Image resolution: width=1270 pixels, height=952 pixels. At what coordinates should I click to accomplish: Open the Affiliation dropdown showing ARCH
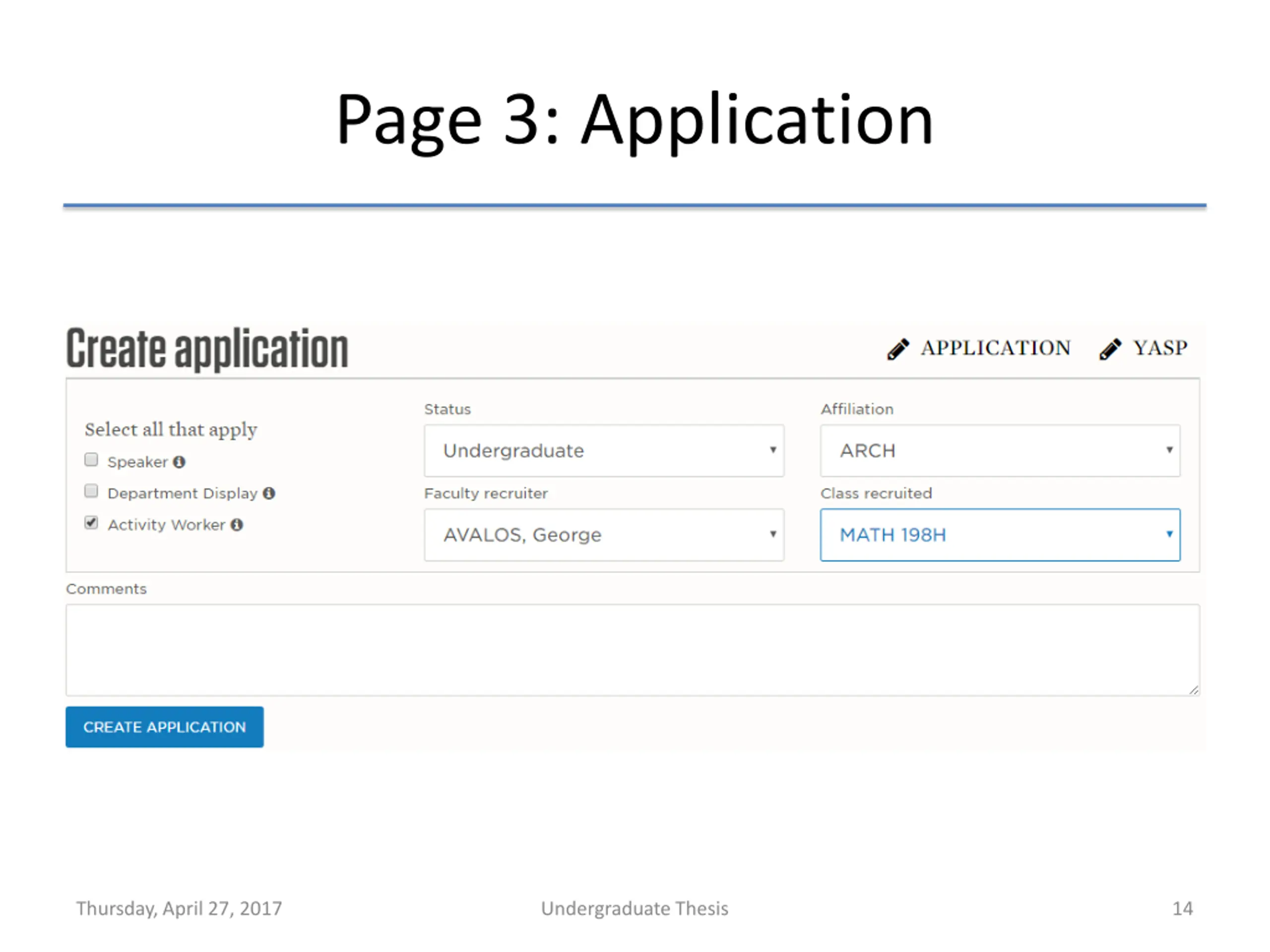point(1000,450)
